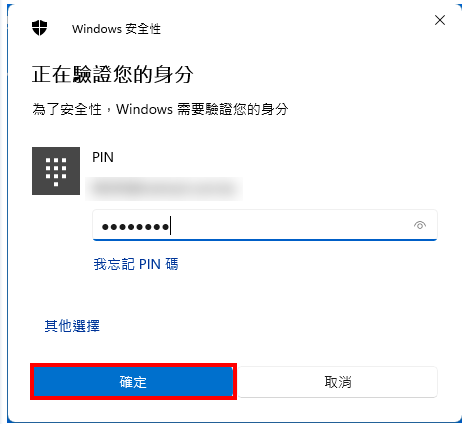Click the 正在驗證您的身分 heading
Screen dimensions: 464x424
113,74
